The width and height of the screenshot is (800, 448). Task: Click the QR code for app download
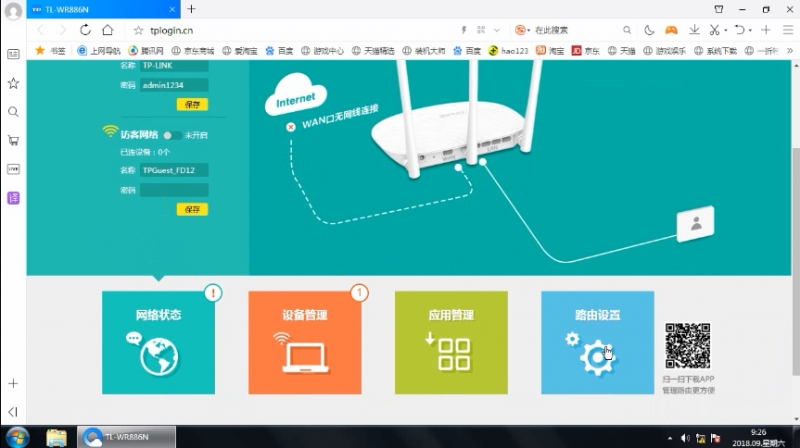pyautogui.click(x=687, y=345)
